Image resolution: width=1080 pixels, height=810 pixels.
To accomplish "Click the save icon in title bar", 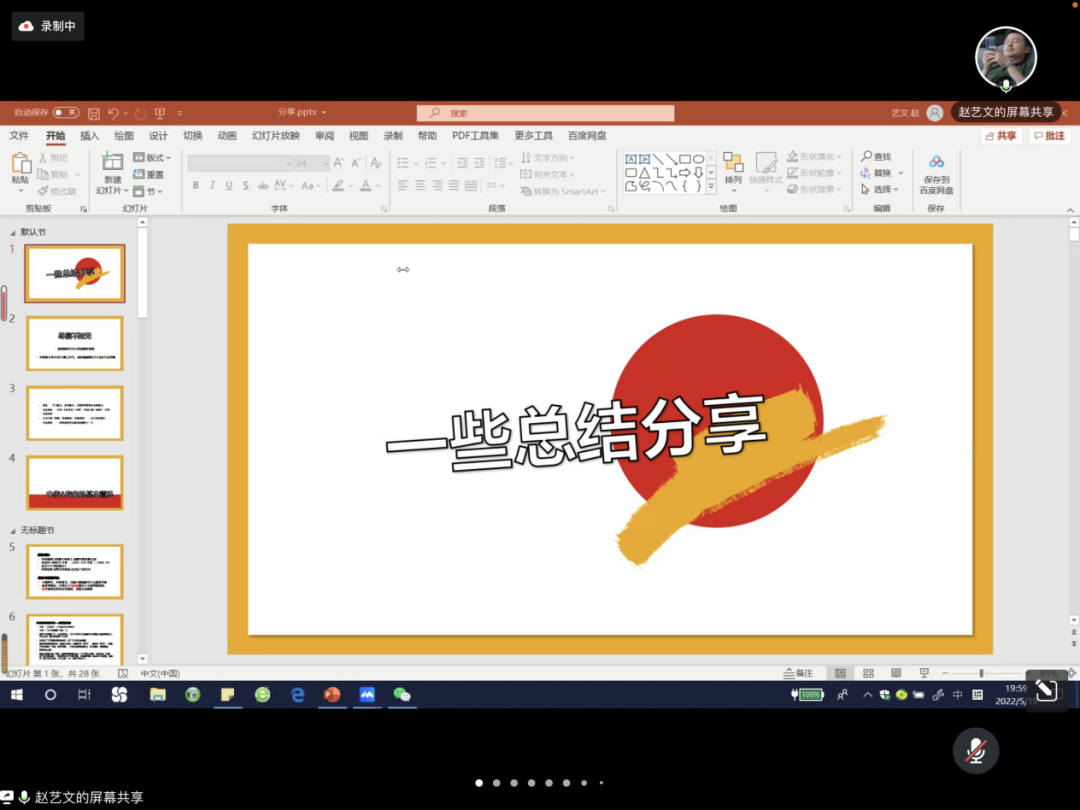I will click(94, 113).
